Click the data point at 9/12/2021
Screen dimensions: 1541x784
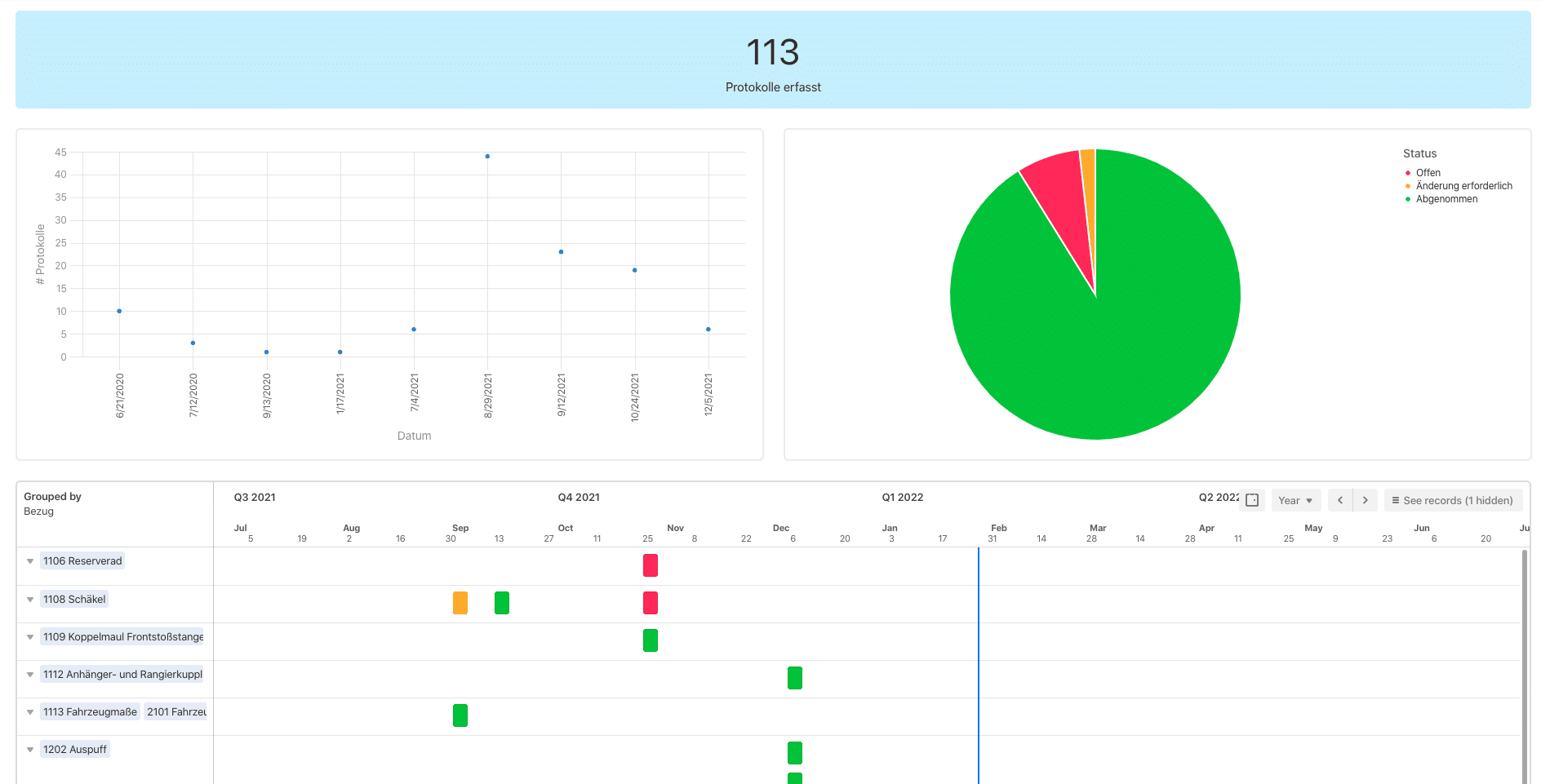pyautogui.click(x=561, y=252)
